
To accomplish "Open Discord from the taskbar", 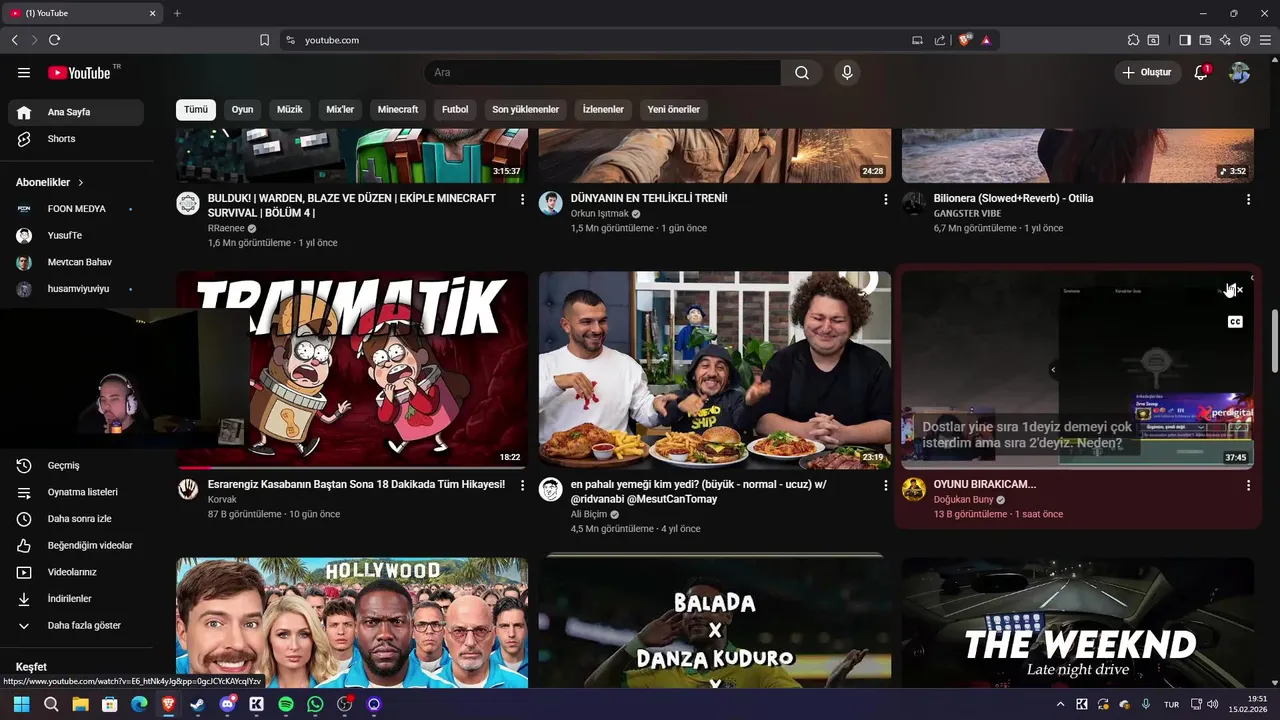I will 227,705.
